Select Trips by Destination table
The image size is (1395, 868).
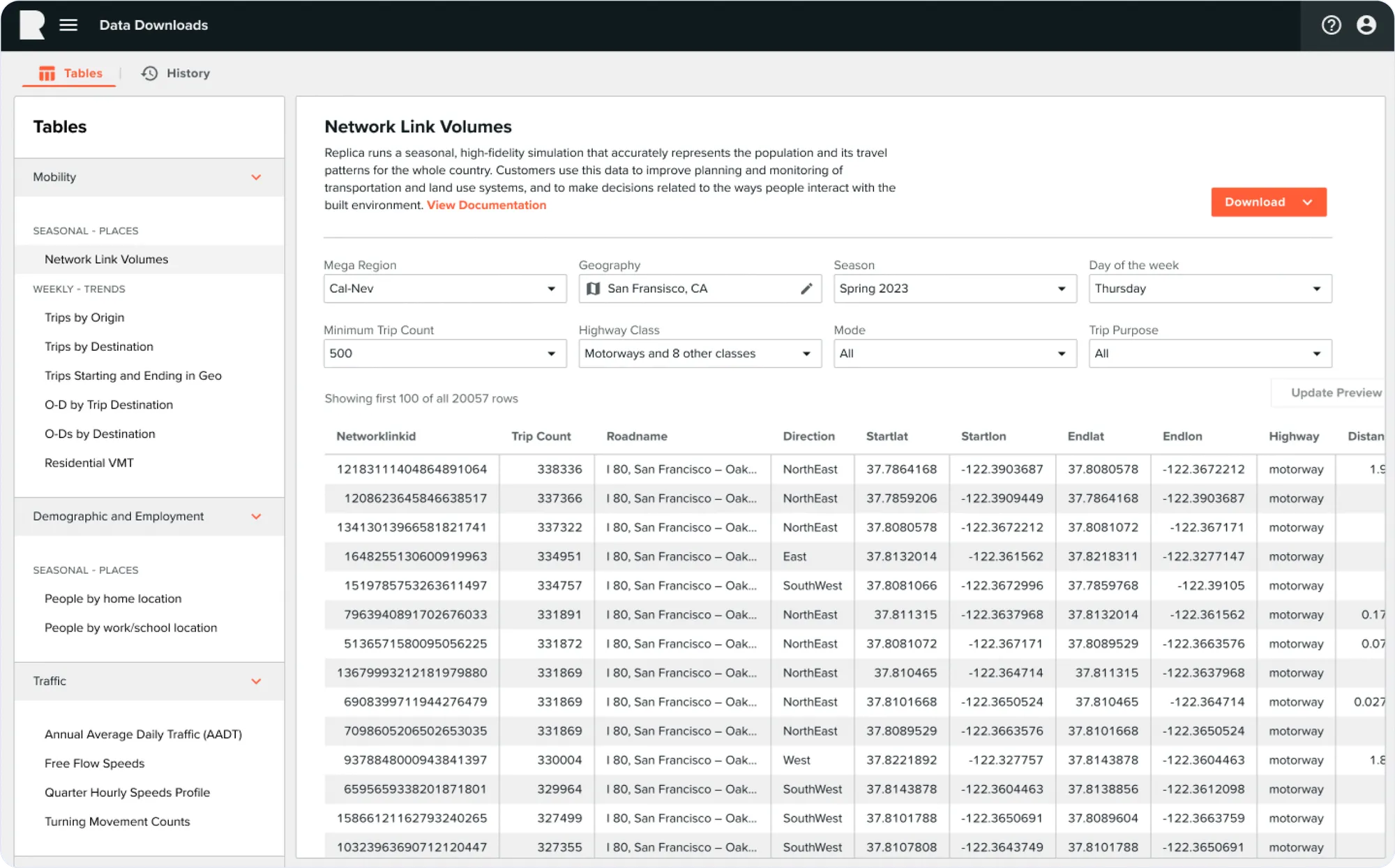(99, 347)
